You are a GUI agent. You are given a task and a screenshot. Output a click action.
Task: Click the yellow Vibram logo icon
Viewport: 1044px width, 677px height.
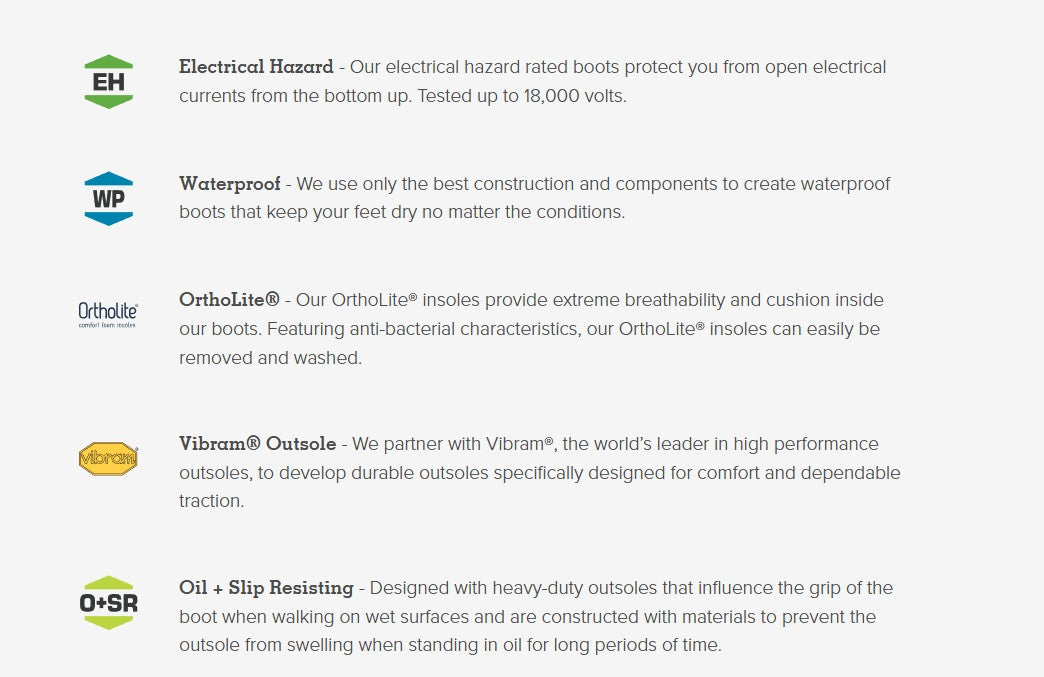pos(108,459)
